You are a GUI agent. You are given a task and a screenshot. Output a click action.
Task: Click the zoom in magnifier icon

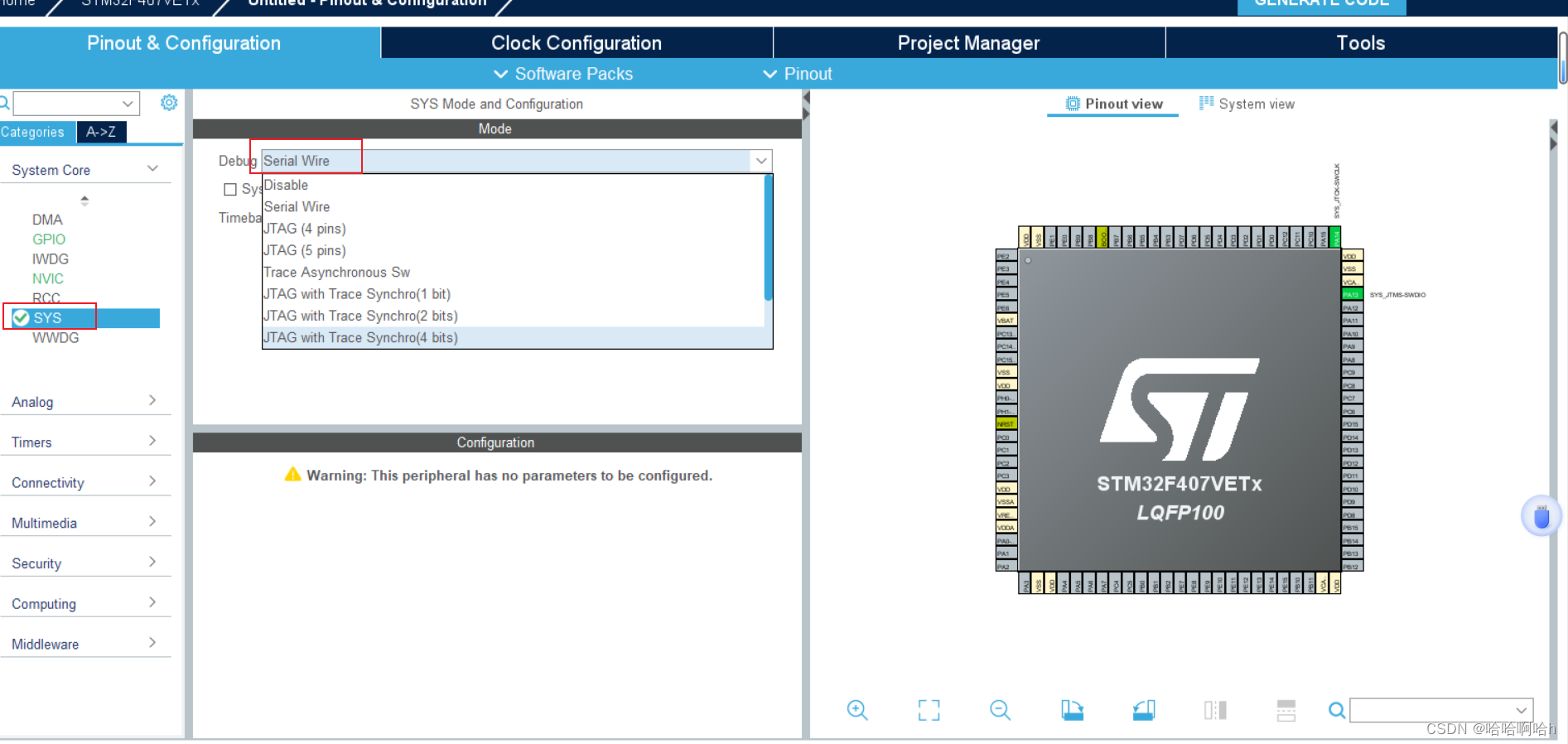point(856,710)
